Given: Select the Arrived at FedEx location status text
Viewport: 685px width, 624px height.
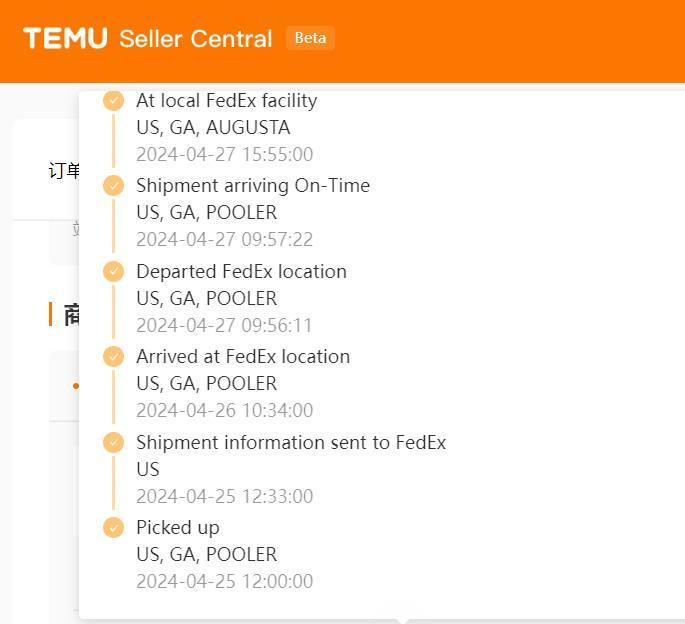Looking at the screenshot, I should pyautogui.click(x=243, y=357).
